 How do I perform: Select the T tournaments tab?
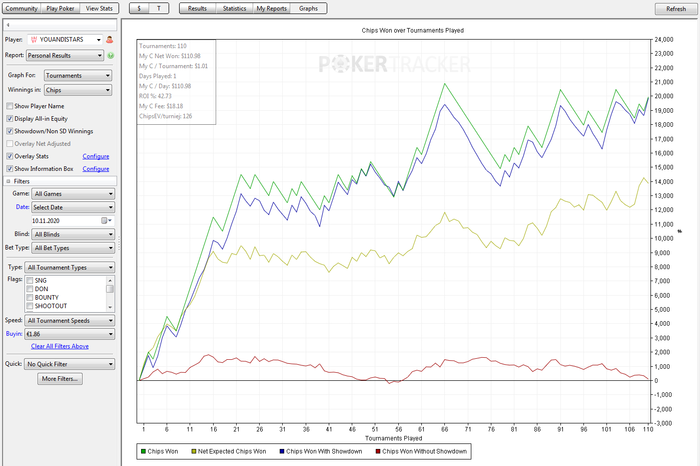tap(159, 8)
